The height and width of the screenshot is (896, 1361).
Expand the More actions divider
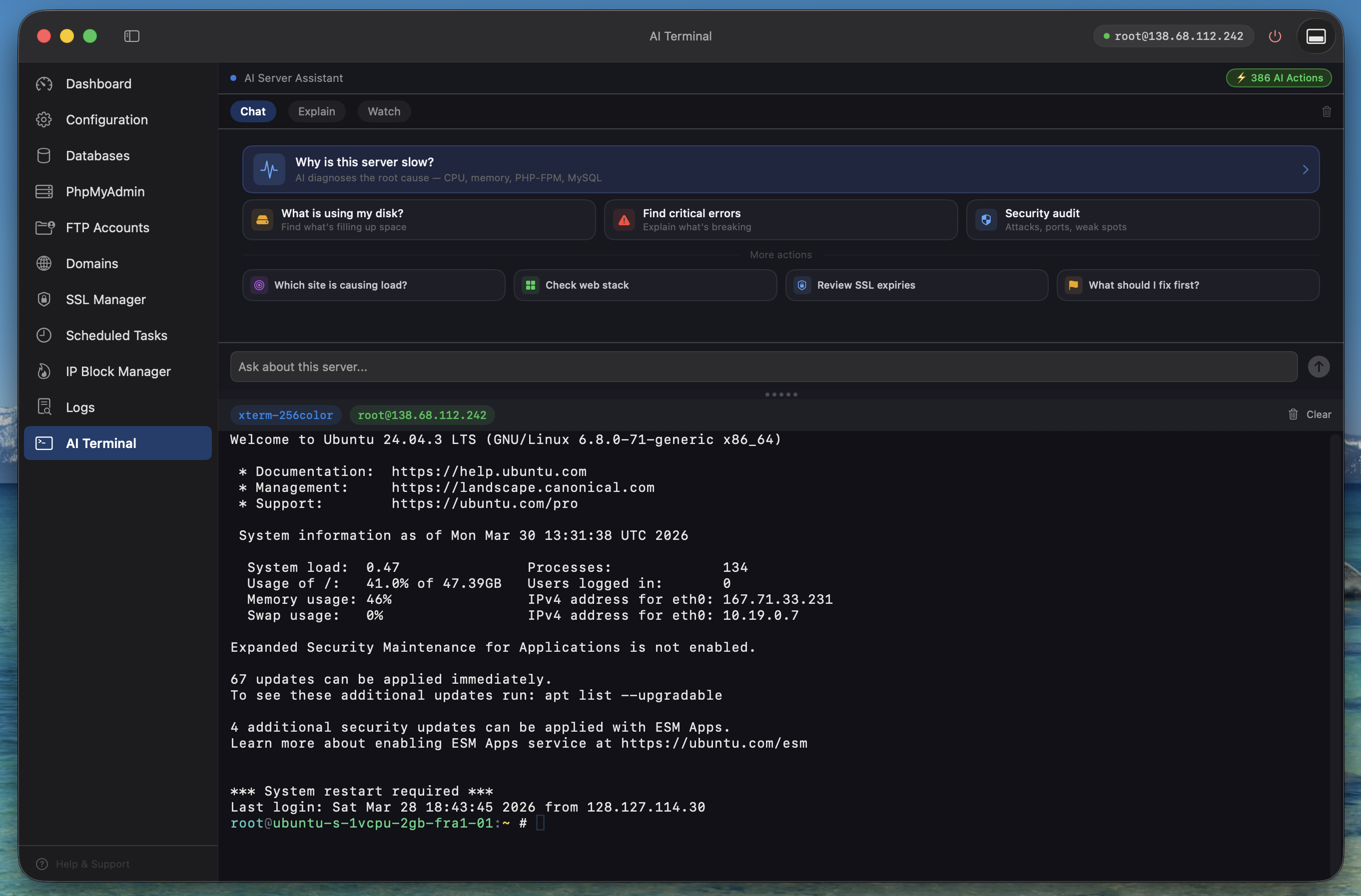coord(780,254)
